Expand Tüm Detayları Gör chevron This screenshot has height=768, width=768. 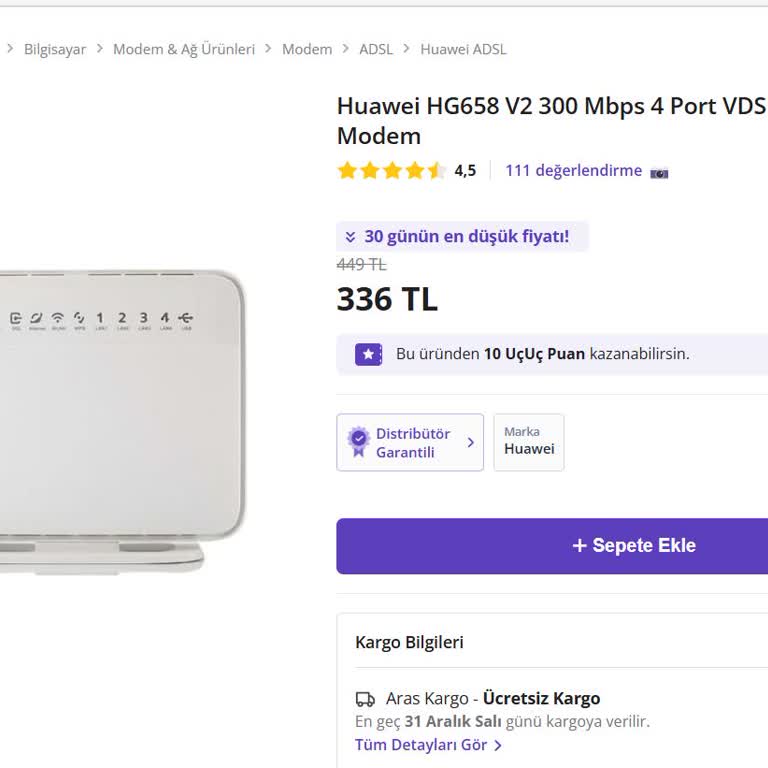[498, 745]
